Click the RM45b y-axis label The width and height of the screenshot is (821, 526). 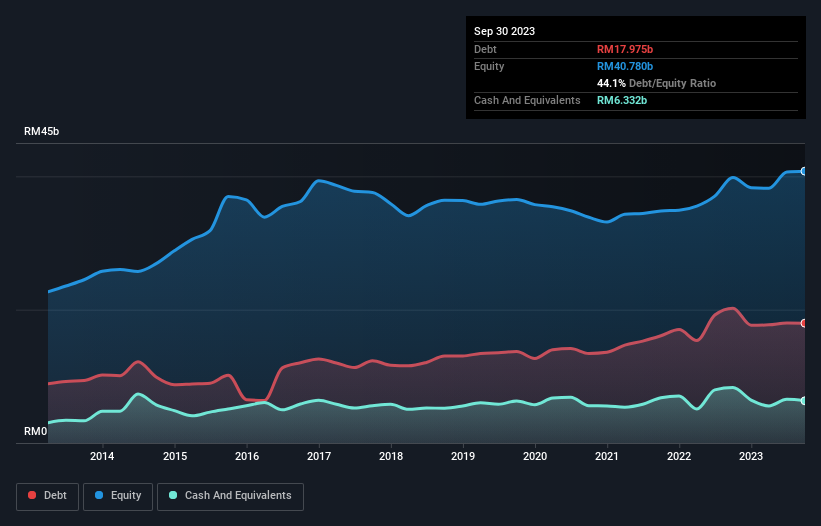(x=41, y=131)
